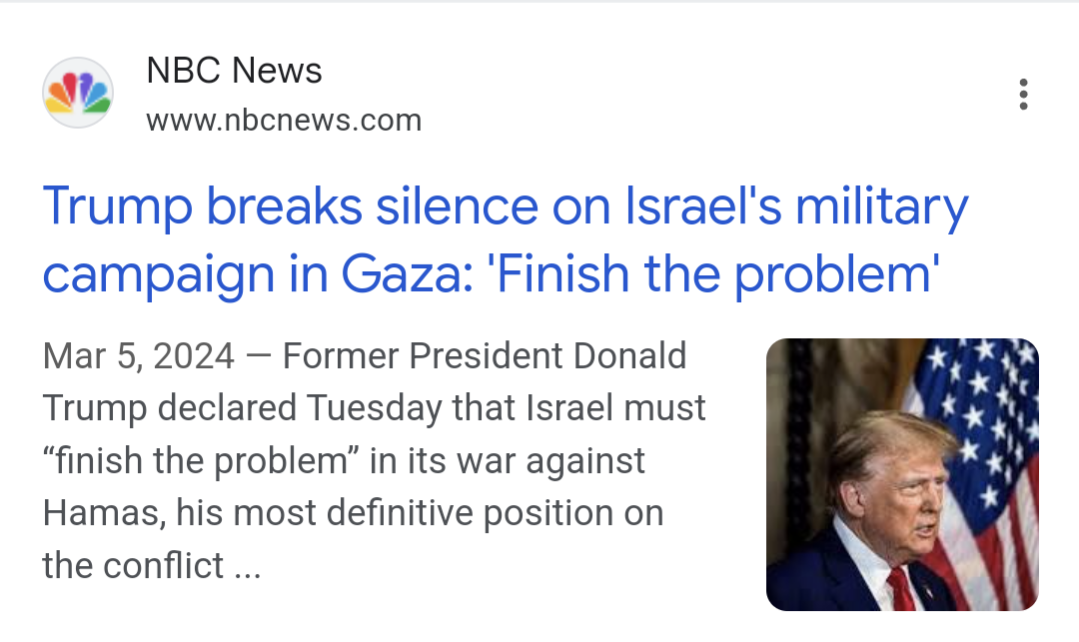
Task: Click the red tie in the thumbnail
Action: (899, 590)
